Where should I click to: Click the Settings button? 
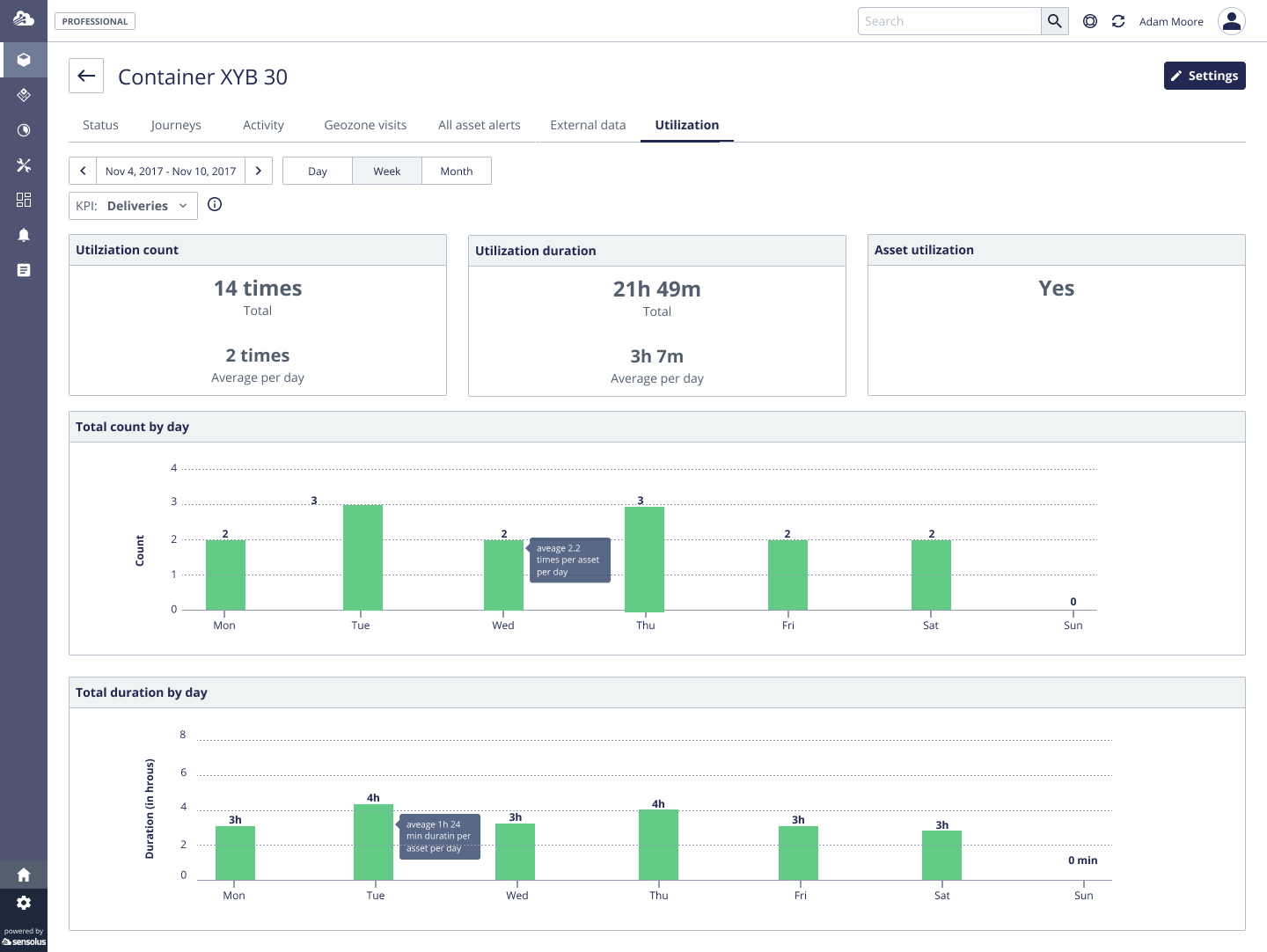pyautogui.click(x=1205, y=76)
